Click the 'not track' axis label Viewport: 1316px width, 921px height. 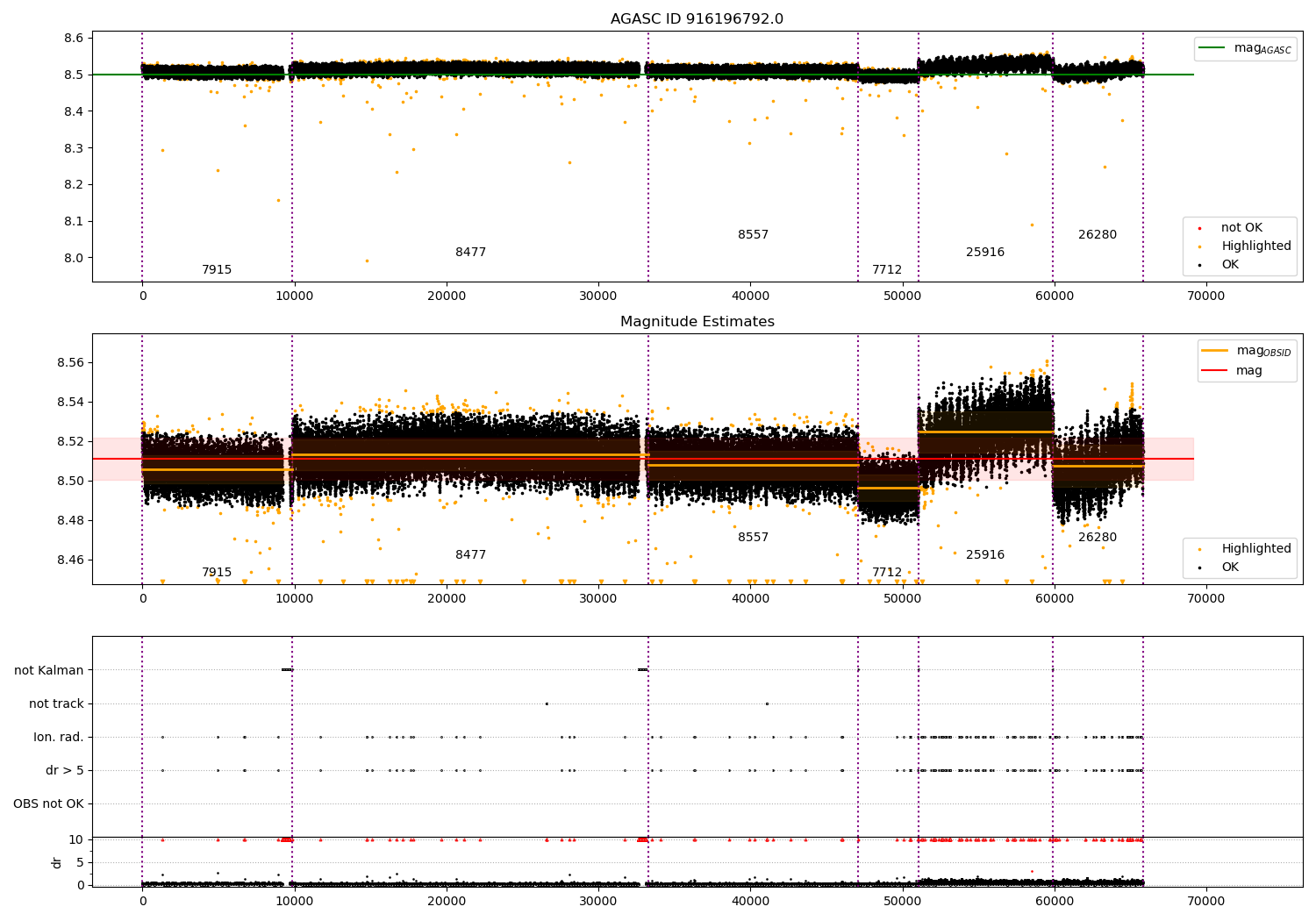[x=56, y=704]
